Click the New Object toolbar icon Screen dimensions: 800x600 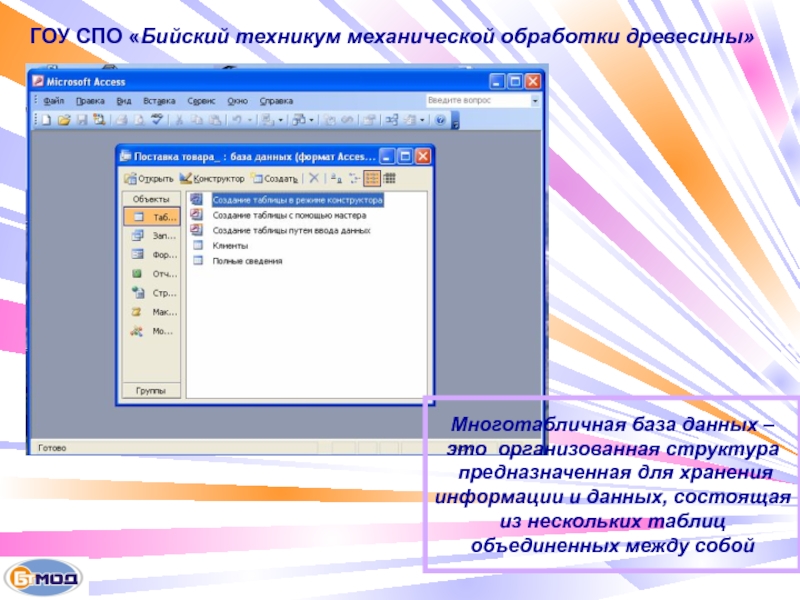point(410,120)
